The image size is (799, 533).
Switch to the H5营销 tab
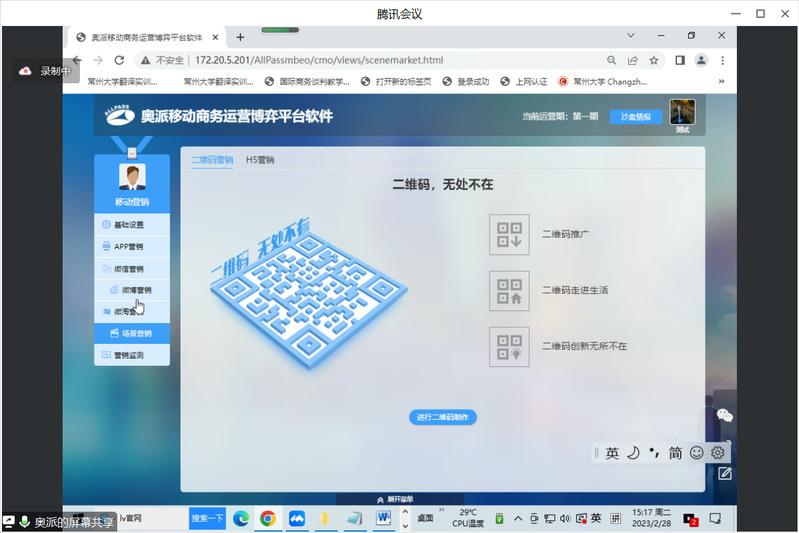coord(260,160)
